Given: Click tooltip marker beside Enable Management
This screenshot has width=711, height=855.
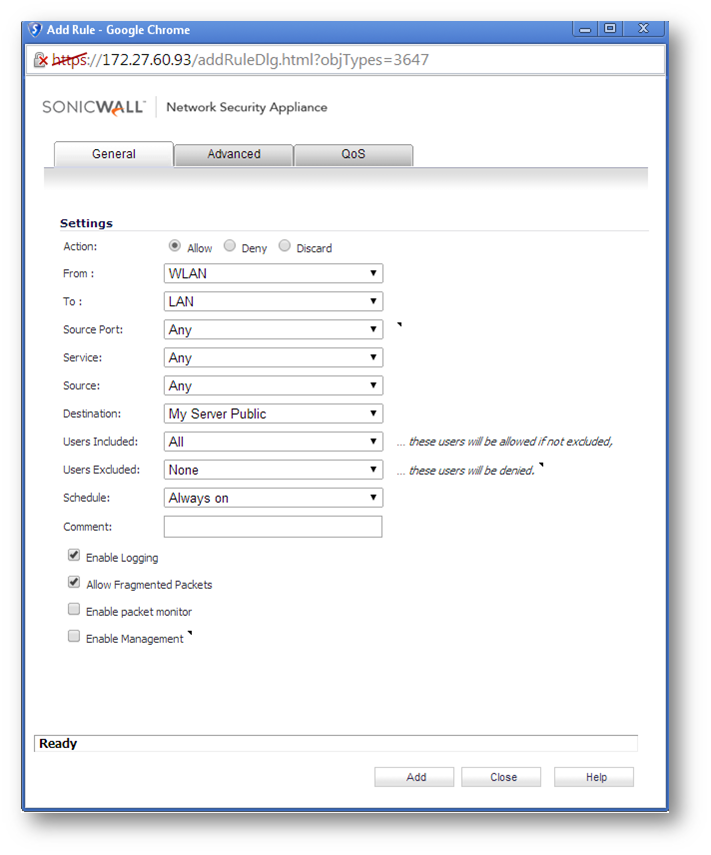Looking at the screenshot, I should tap(189, 633).
